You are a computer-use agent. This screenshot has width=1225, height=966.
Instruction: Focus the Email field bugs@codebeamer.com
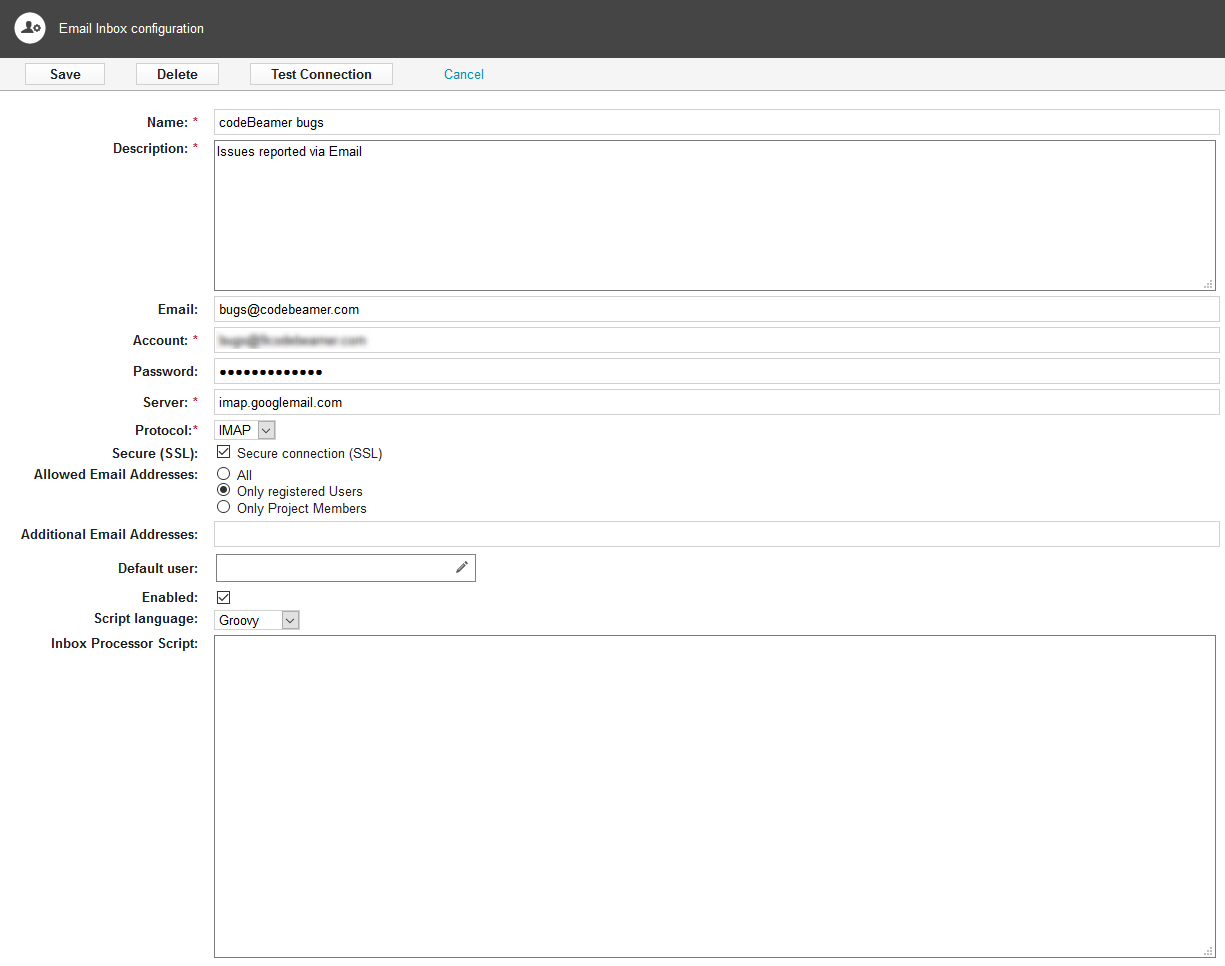[x=717, y=309]
